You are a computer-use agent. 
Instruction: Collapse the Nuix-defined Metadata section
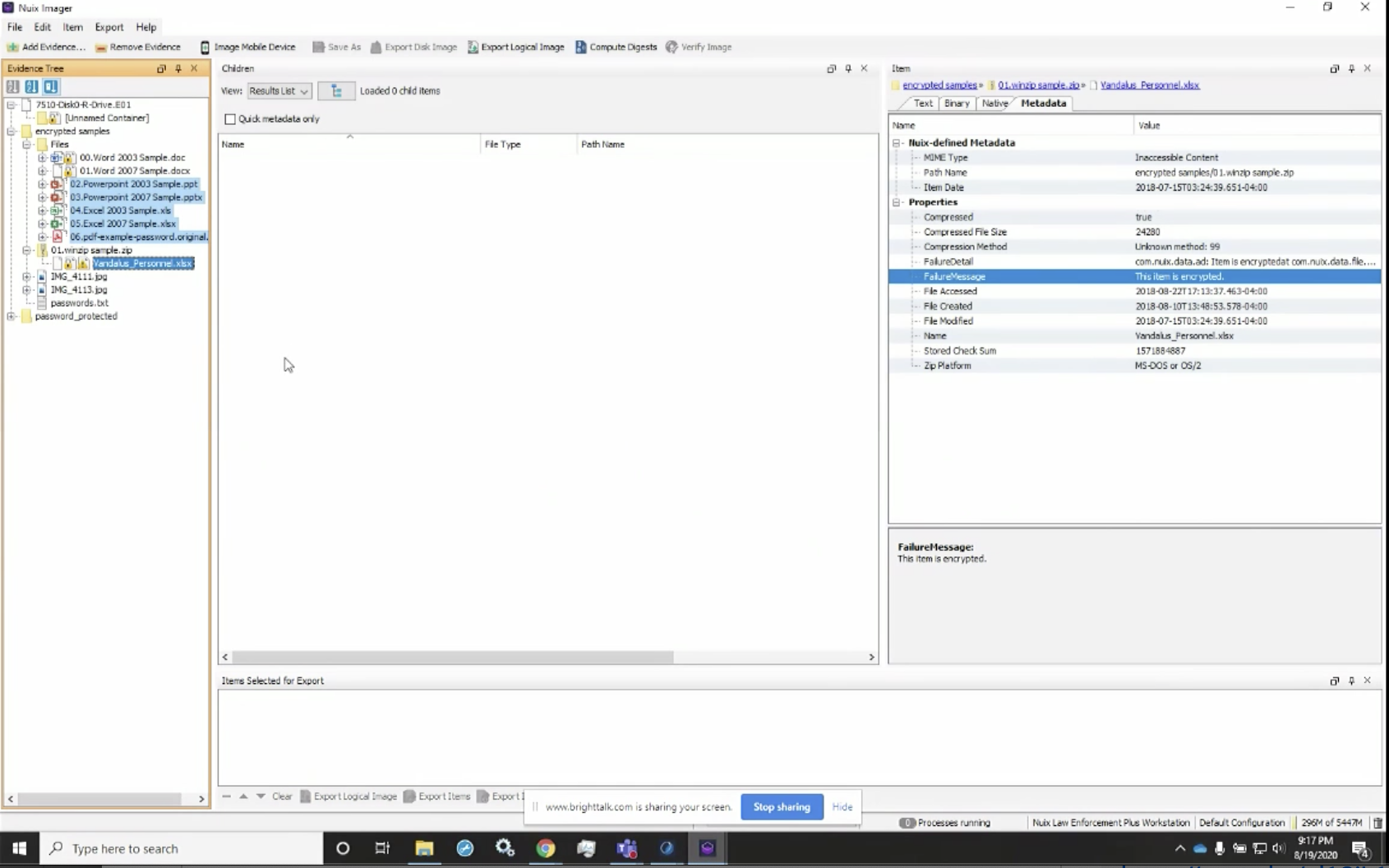pos(896,142)
